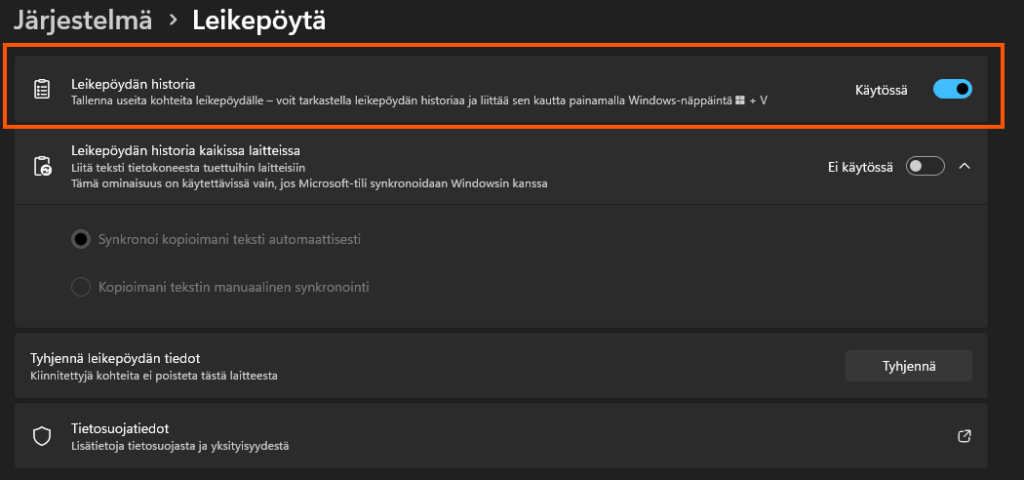The height and width of the screenshot is (480, 1024).
Task: Click the Leikepöytä page title
Action: pyautogui.click(x=259, y=19)
